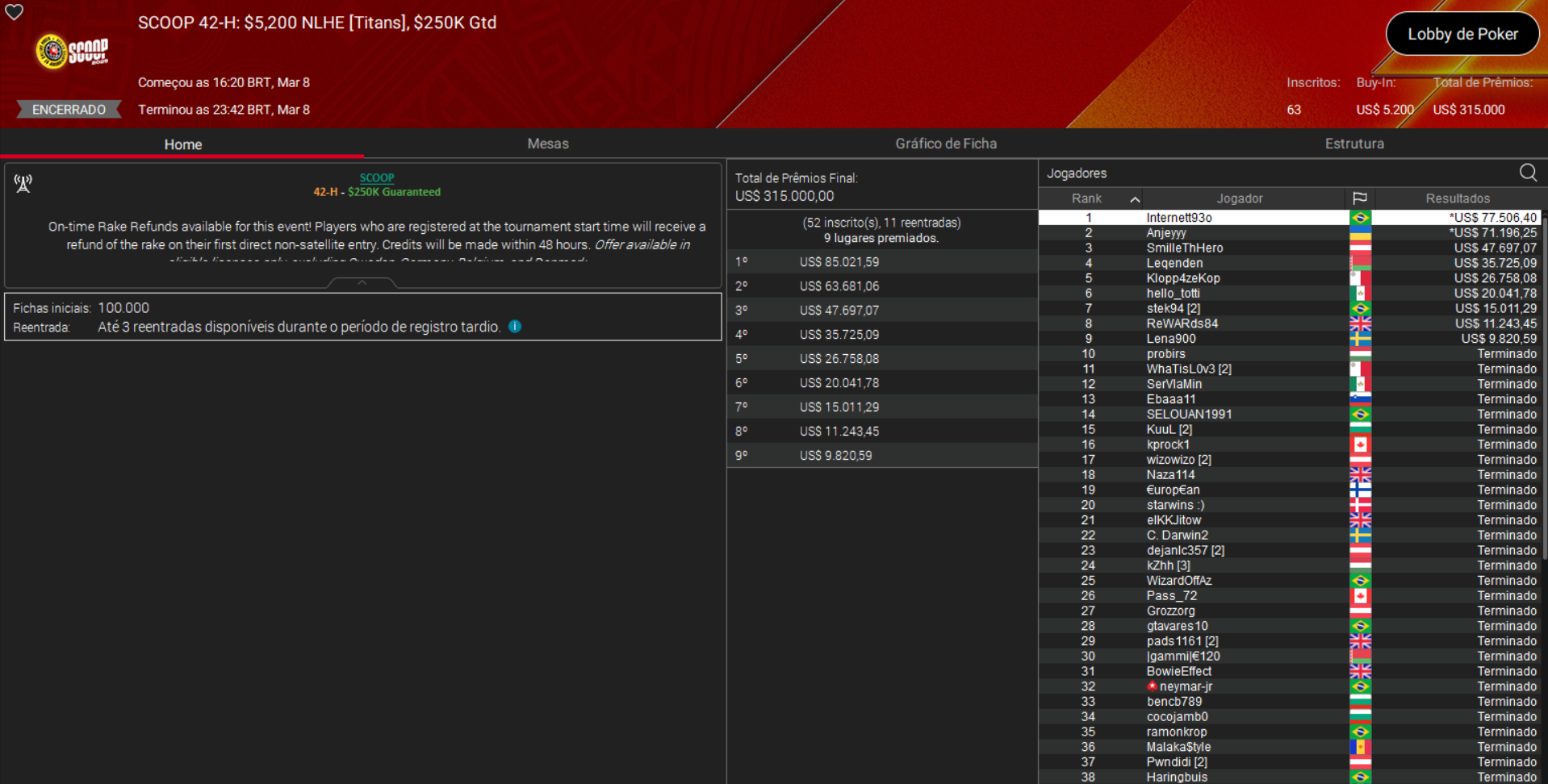The width and height of the screenshot is (1548, 784).
Task: Click the SCOOP logo in the header
Action: click(71, 51)
